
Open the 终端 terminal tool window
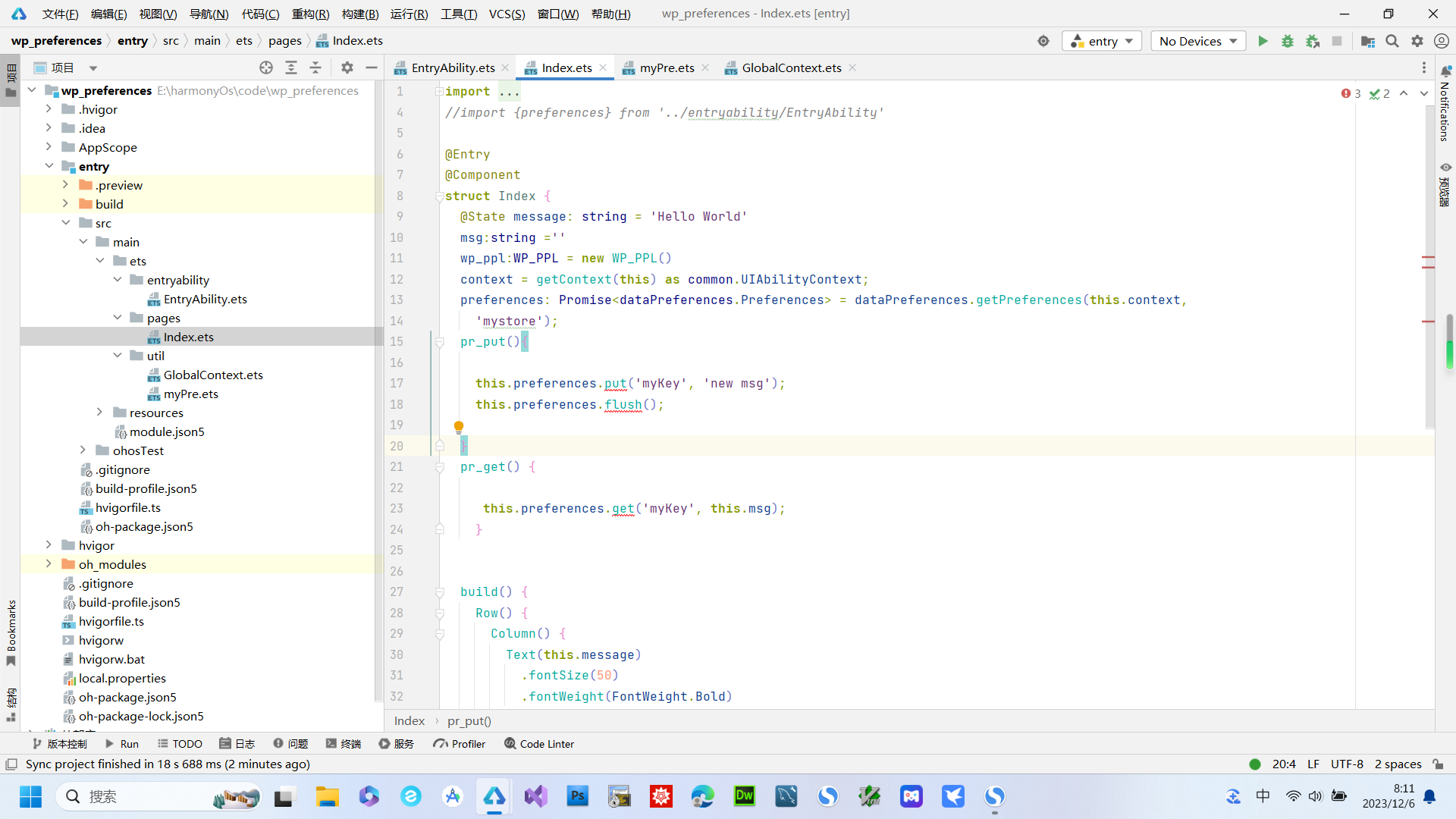(x=344, y=744)
